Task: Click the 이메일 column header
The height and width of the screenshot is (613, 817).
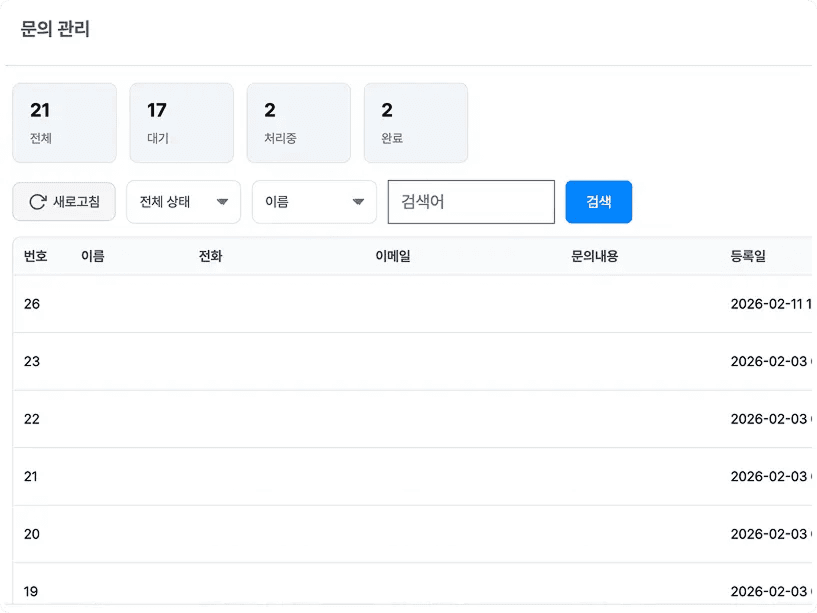Action: pyautogui.click(x=393, y=256)
